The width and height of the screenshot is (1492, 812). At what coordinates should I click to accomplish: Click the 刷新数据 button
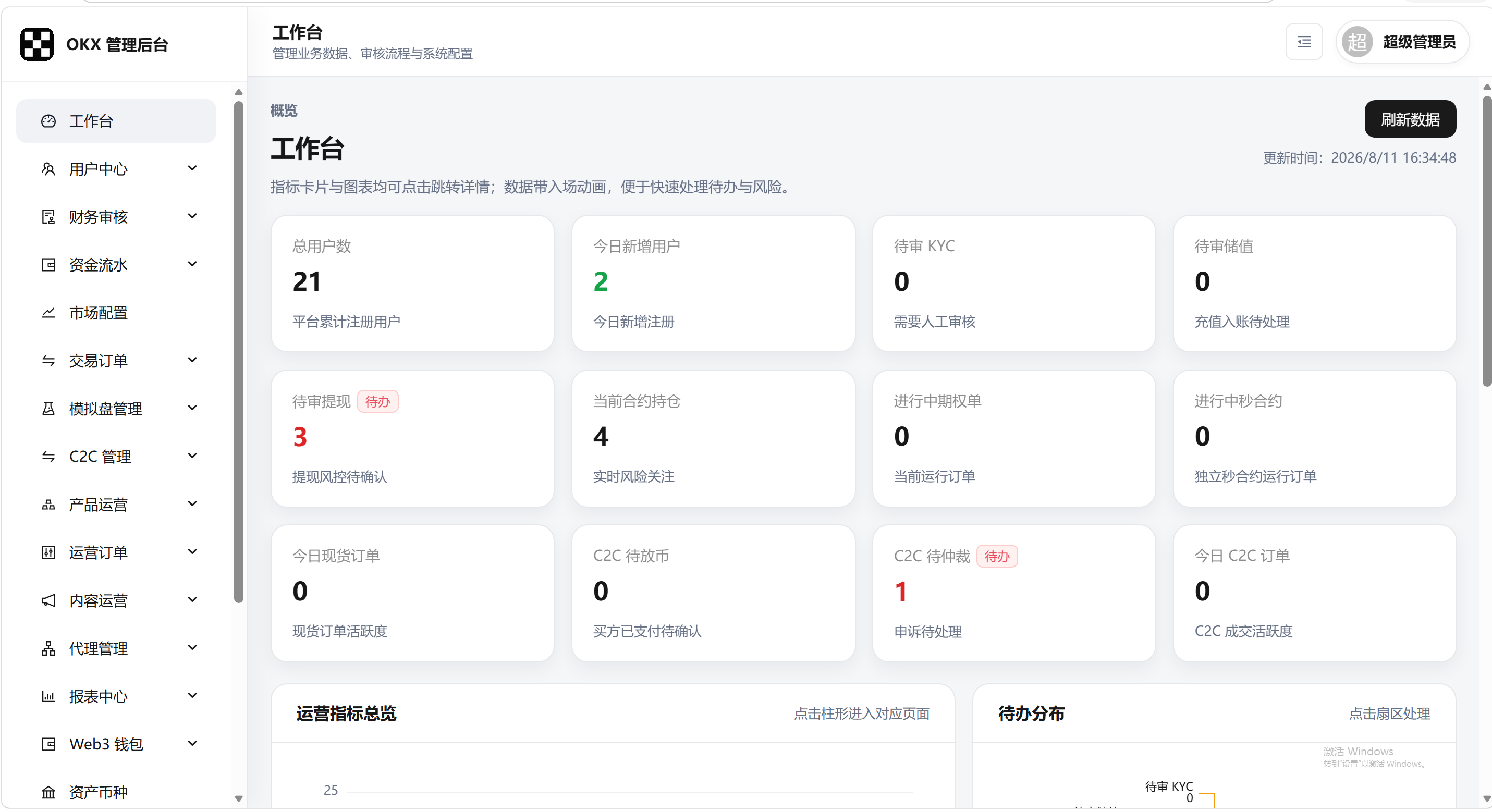pos(1410,119)
